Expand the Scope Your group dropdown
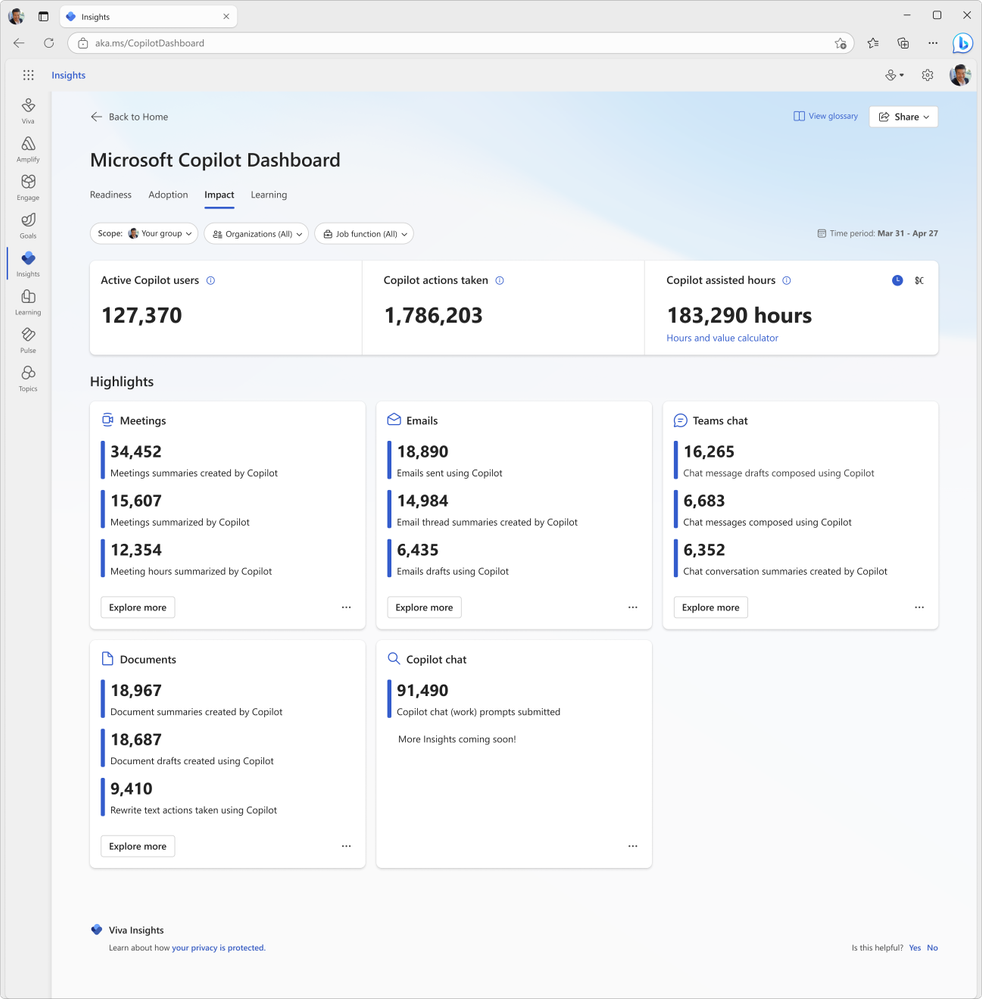This screenshot has width=982, height=999. [x=144, y=234]
